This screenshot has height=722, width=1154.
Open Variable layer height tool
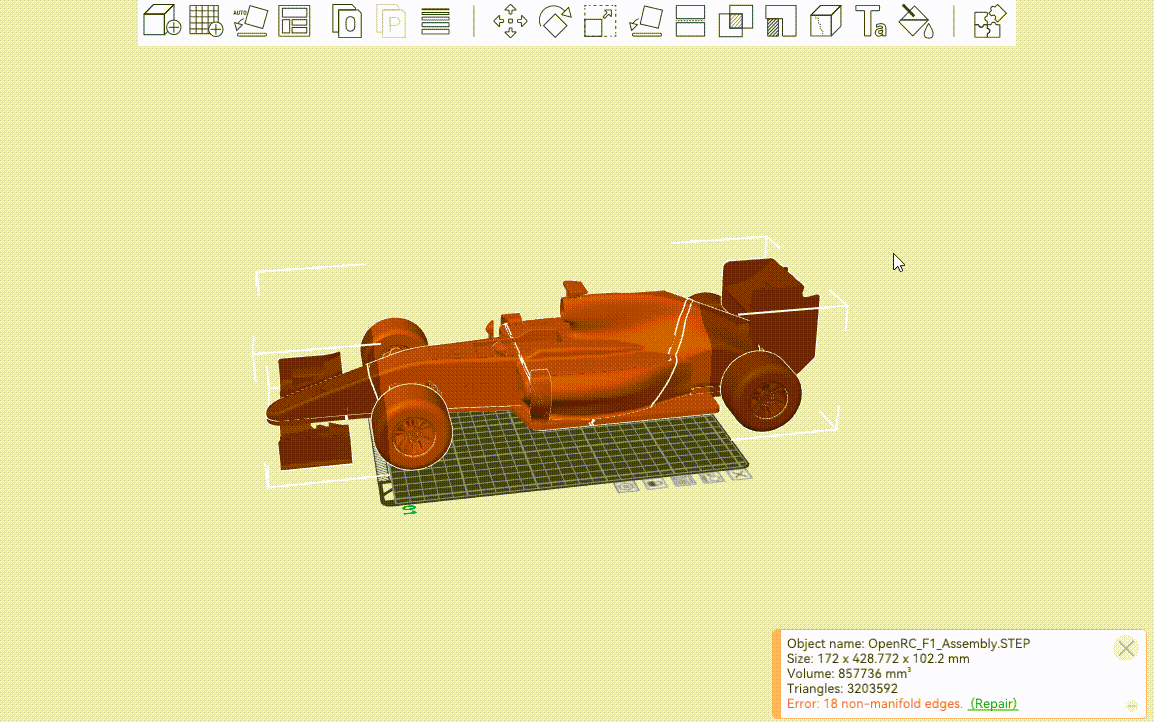tap(436, 21)
